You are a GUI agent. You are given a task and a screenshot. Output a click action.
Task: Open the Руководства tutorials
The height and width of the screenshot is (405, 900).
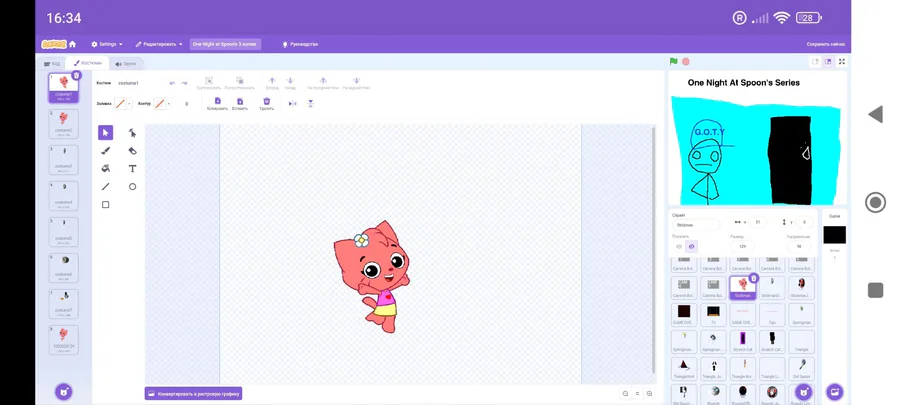pos(300,44)
